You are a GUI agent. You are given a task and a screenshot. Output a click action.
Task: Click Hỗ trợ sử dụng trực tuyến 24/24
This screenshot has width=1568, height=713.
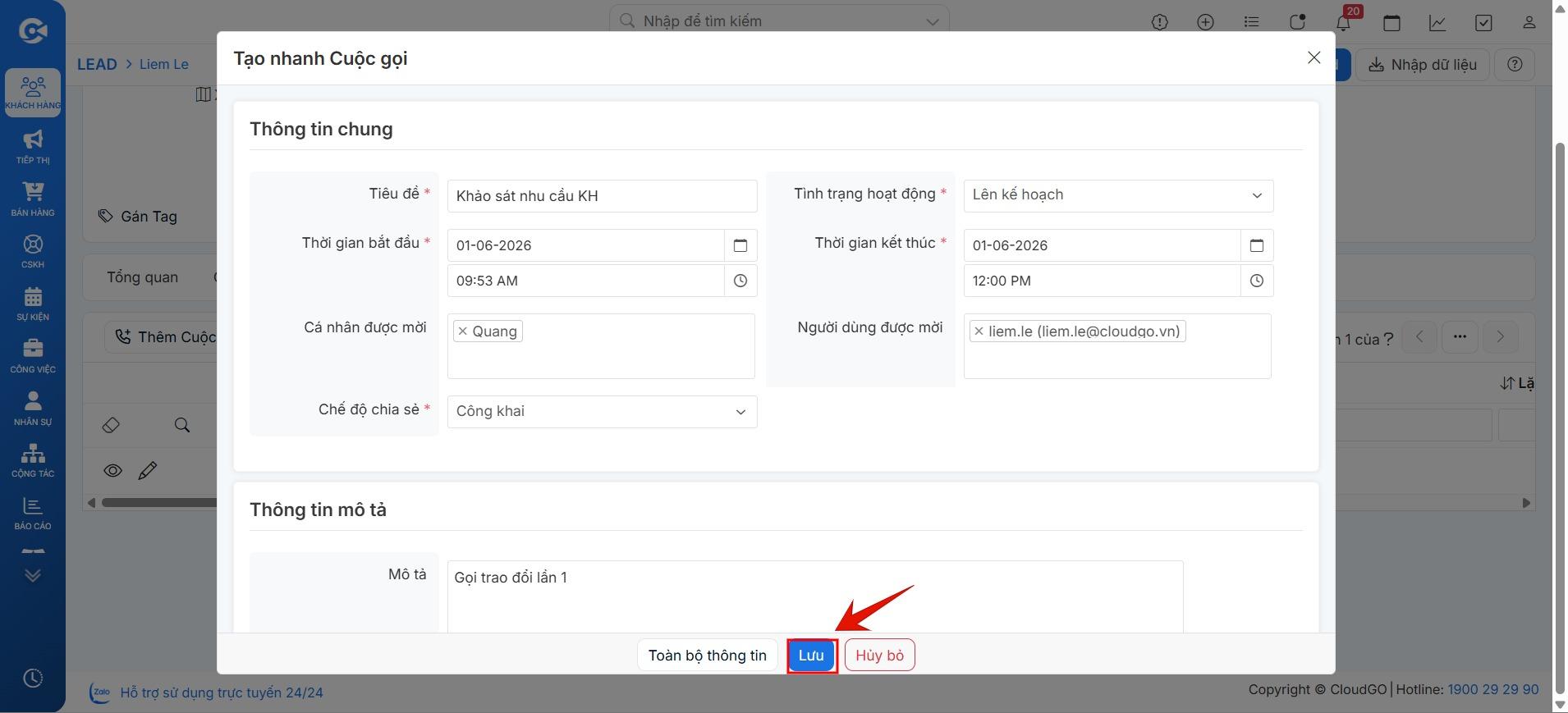tap(222, 693)
